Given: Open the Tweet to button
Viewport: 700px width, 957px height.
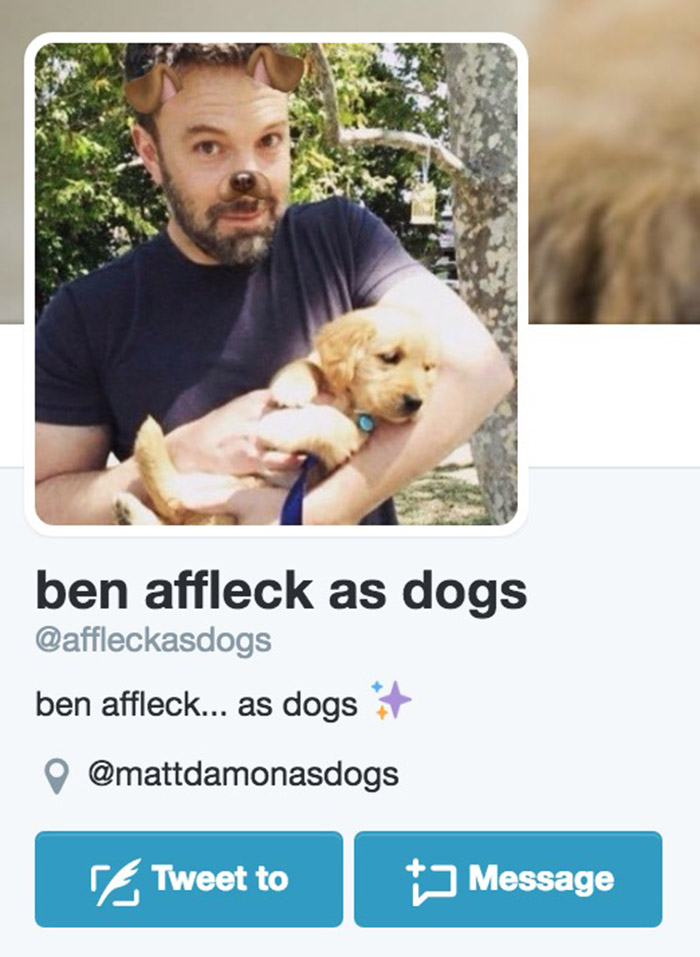Looking at the screenshot, I should click(x=189, y=879).
